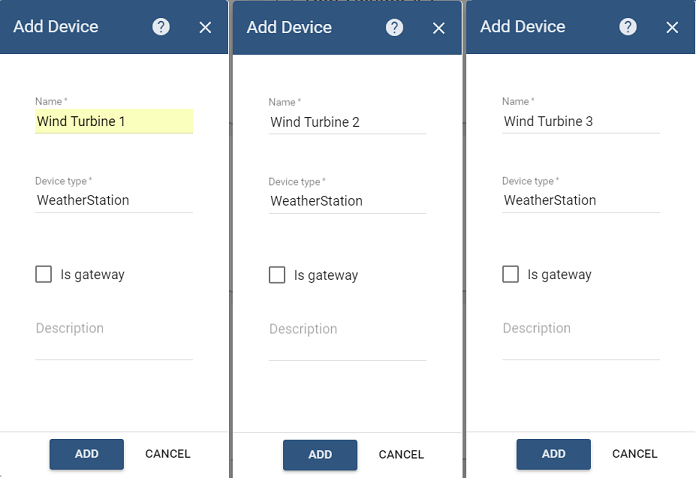Focus the Description field under Wind Turbine 3
The height and width of the screenshot is (478, 696).
(x=580, y=340)
